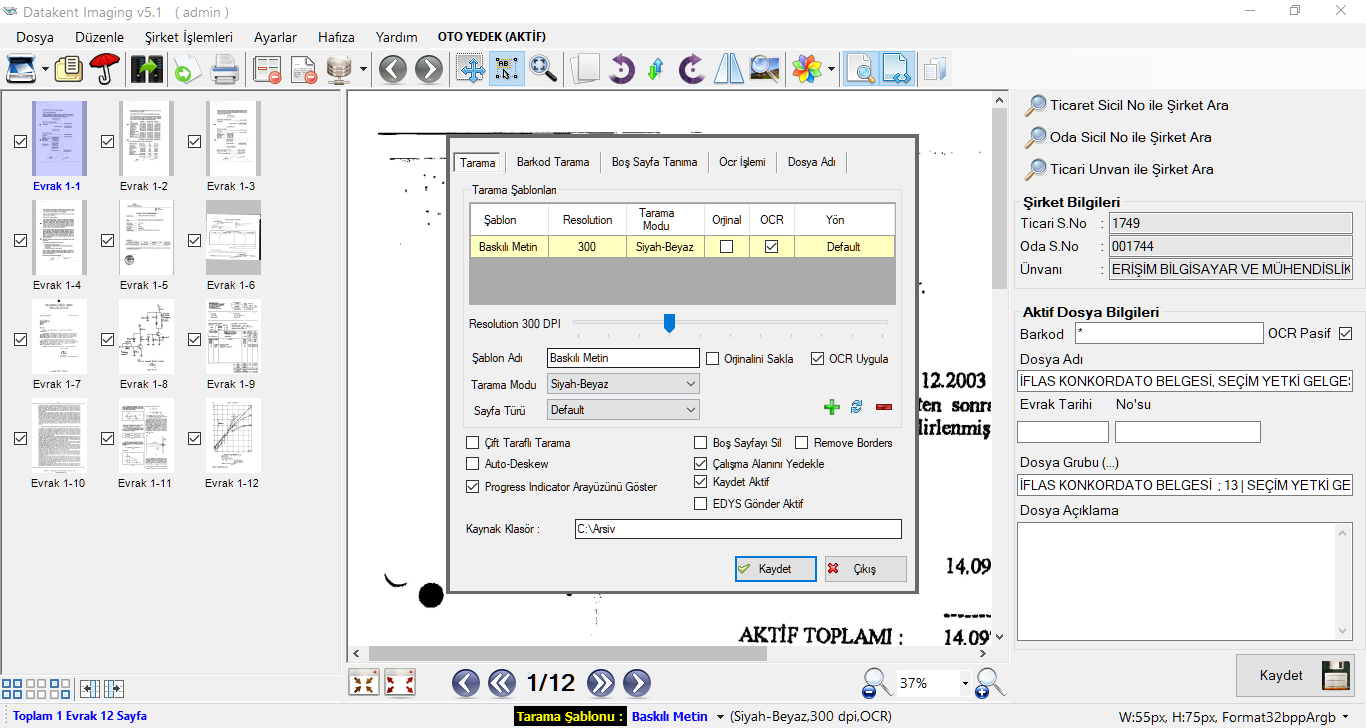Click Ticari Unvan ile Şirket Ara
This screenshot has width=1366, height=728.
click(x=1131, y=169)
